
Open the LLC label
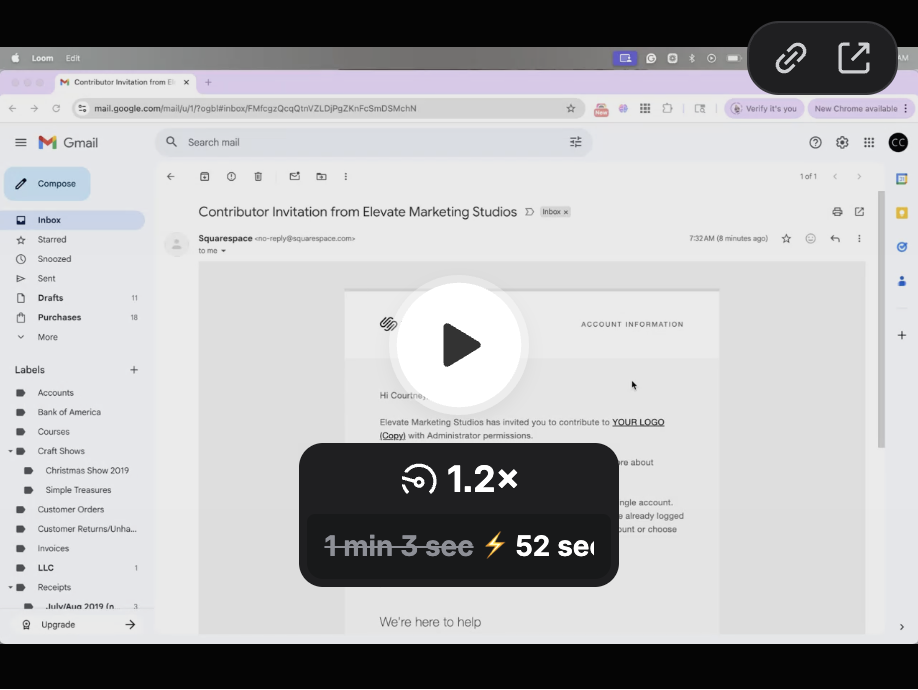pos(46,568)
